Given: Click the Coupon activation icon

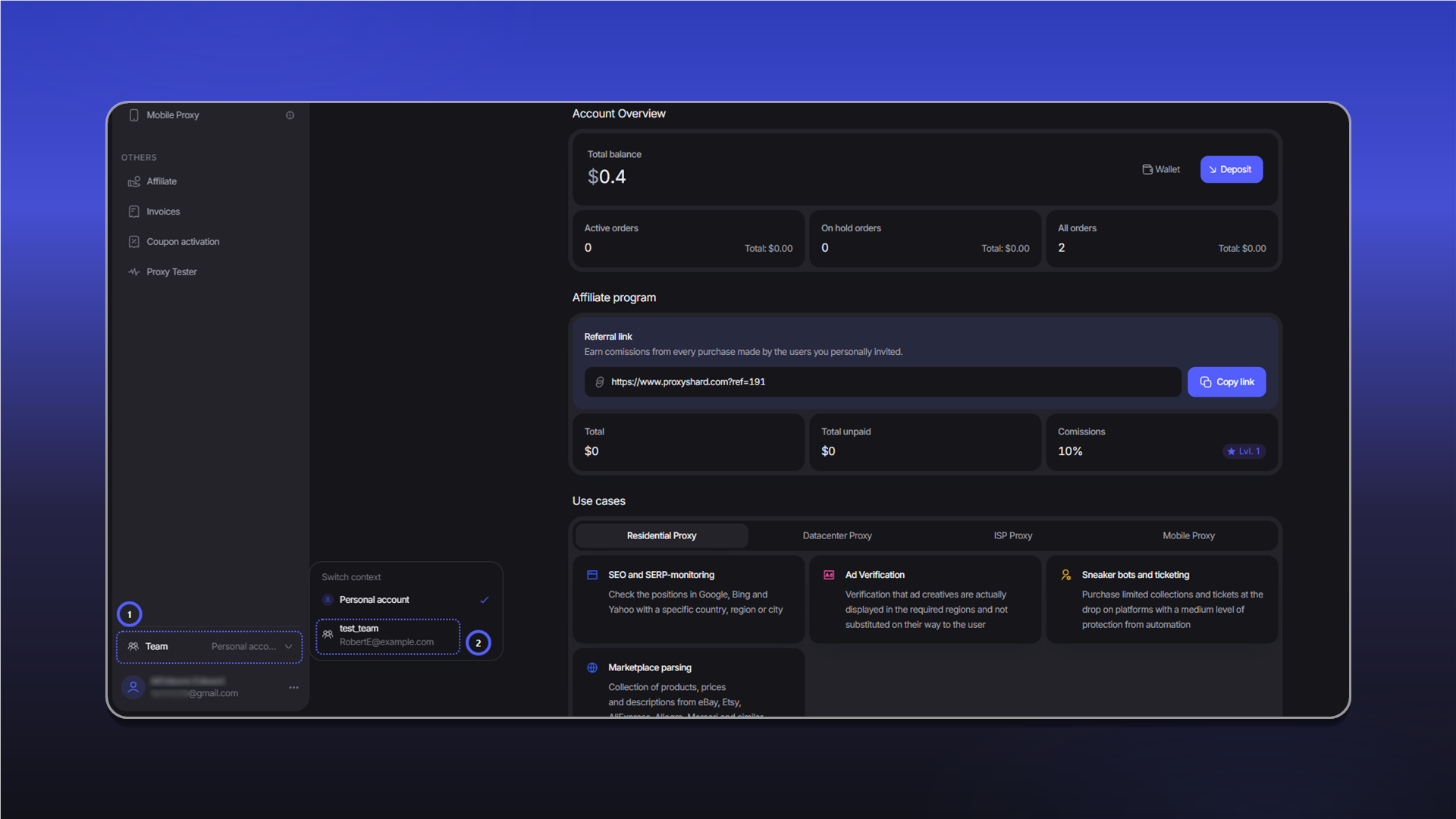Looking at the screenshot, I should [134, 242].
